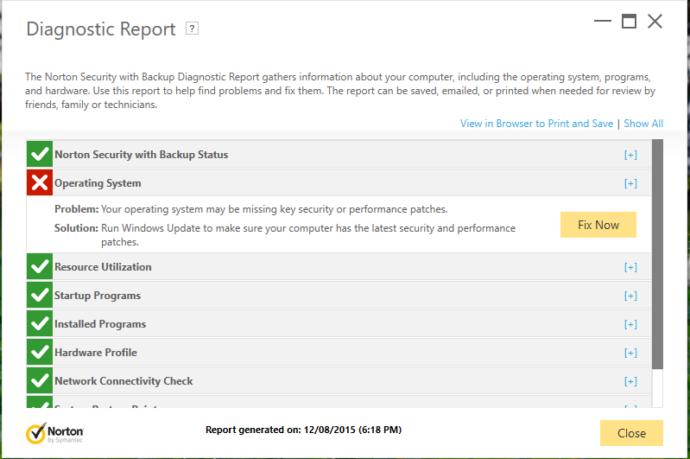This screenshot has width=690, height=459.
Task: Click the help question mark icon
Action: point(191,29)
